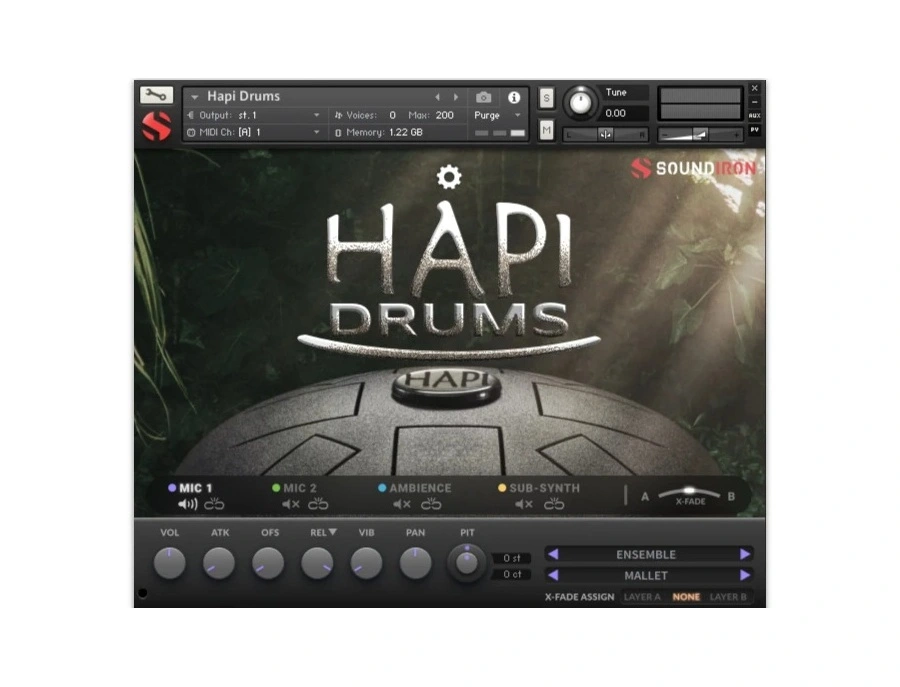Open the MALLET selector
Viewport: 900px width, 687px height.
pos(646,575)
